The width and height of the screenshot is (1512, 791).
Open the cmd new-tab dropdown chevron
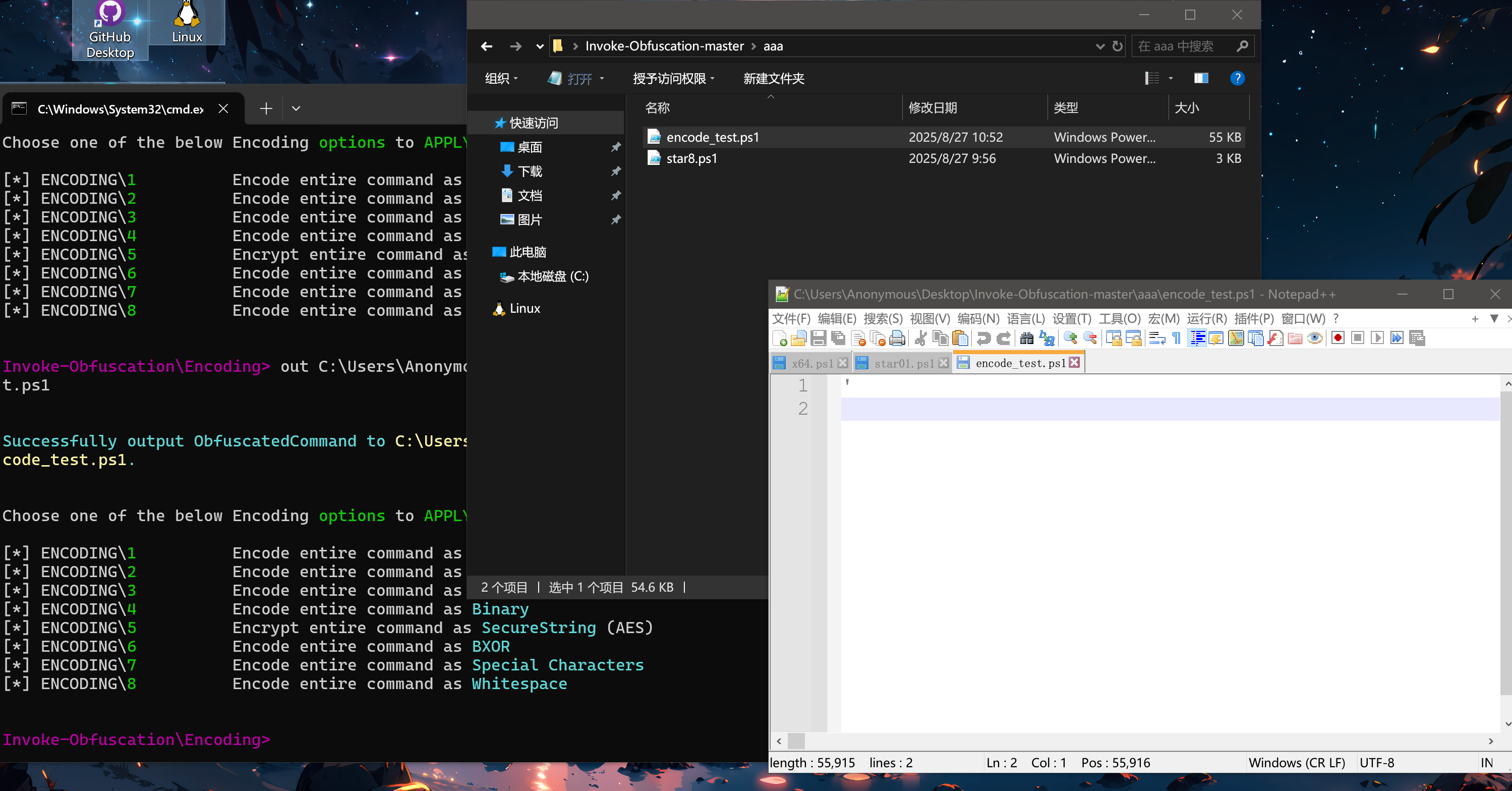point(296,108)
